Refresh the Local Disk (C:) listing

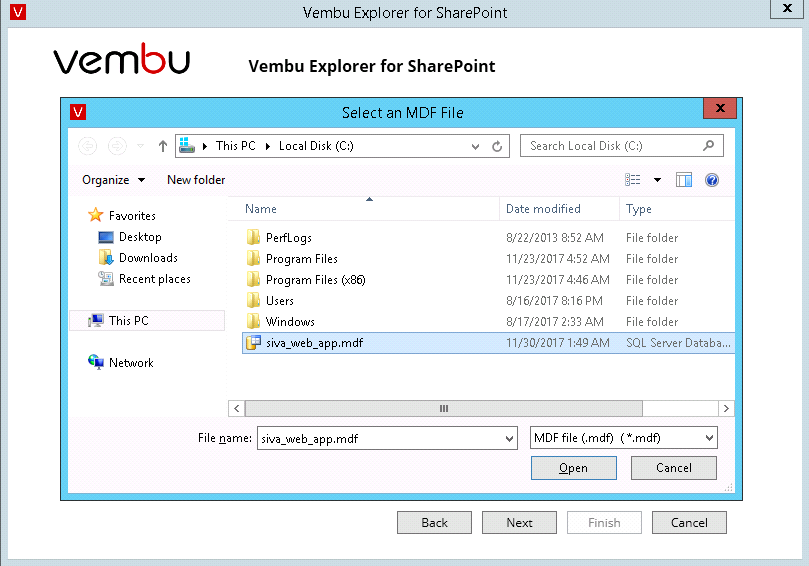(497, 147)
